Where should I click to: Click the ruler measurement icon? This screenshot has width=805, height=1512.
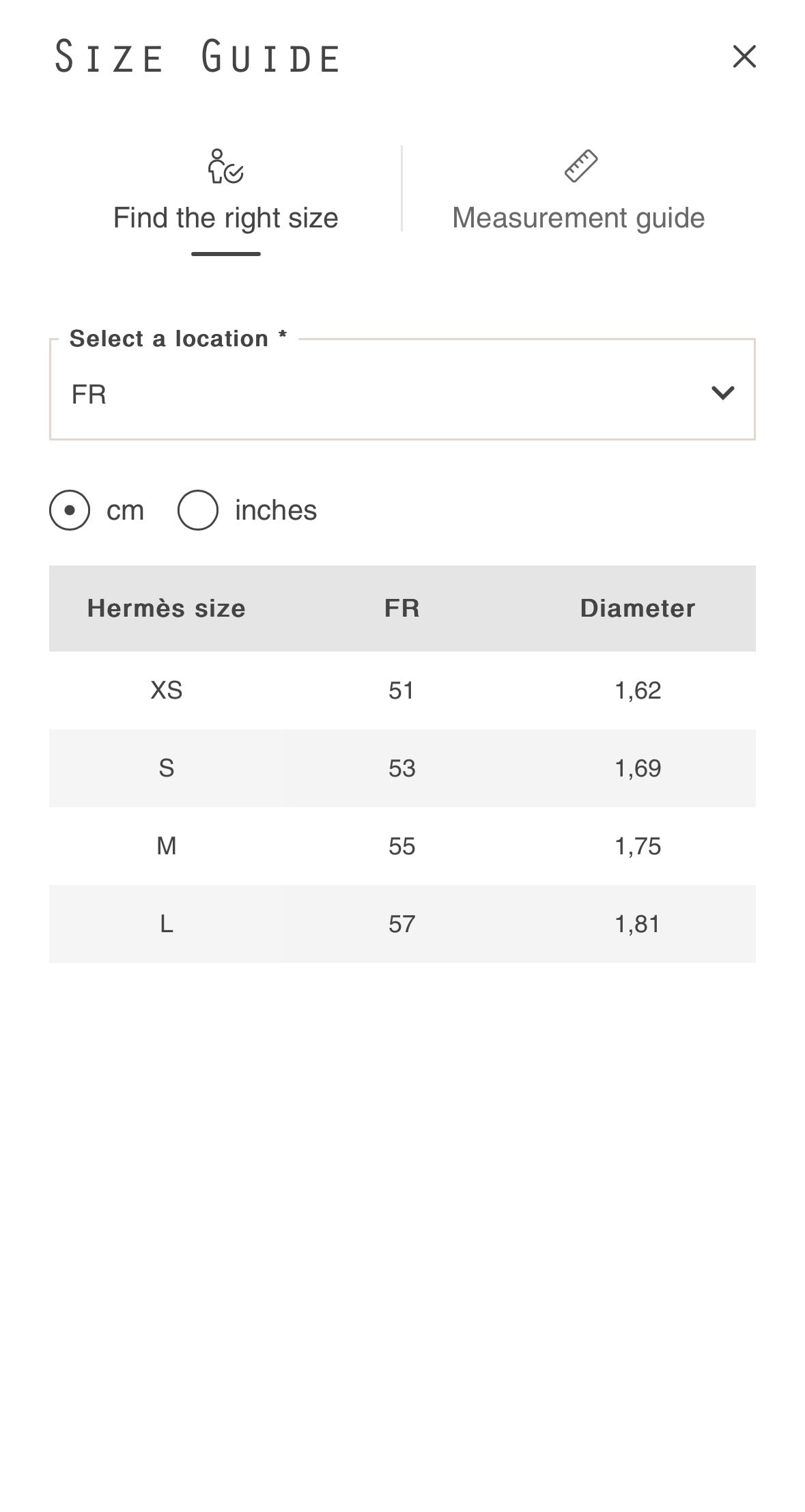click(580, 166)
